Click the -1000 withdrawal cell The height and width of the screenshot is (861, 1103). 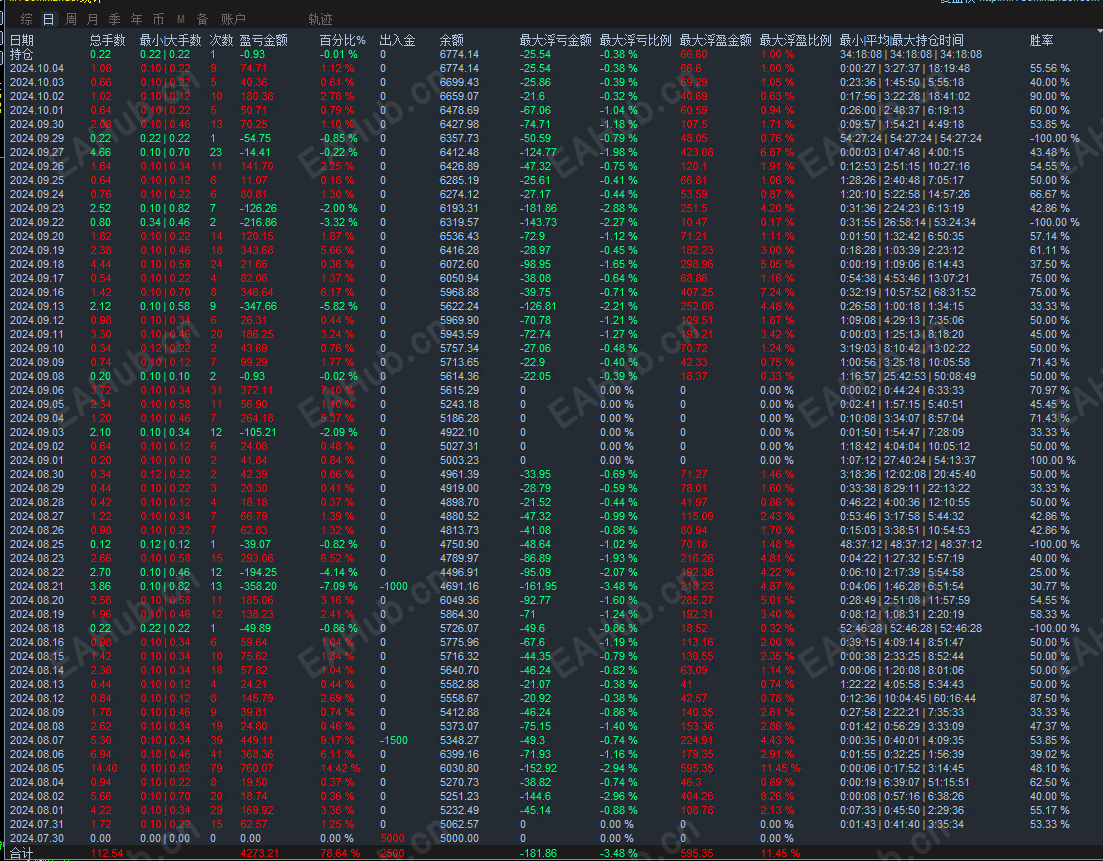click(x=394, y=586)
